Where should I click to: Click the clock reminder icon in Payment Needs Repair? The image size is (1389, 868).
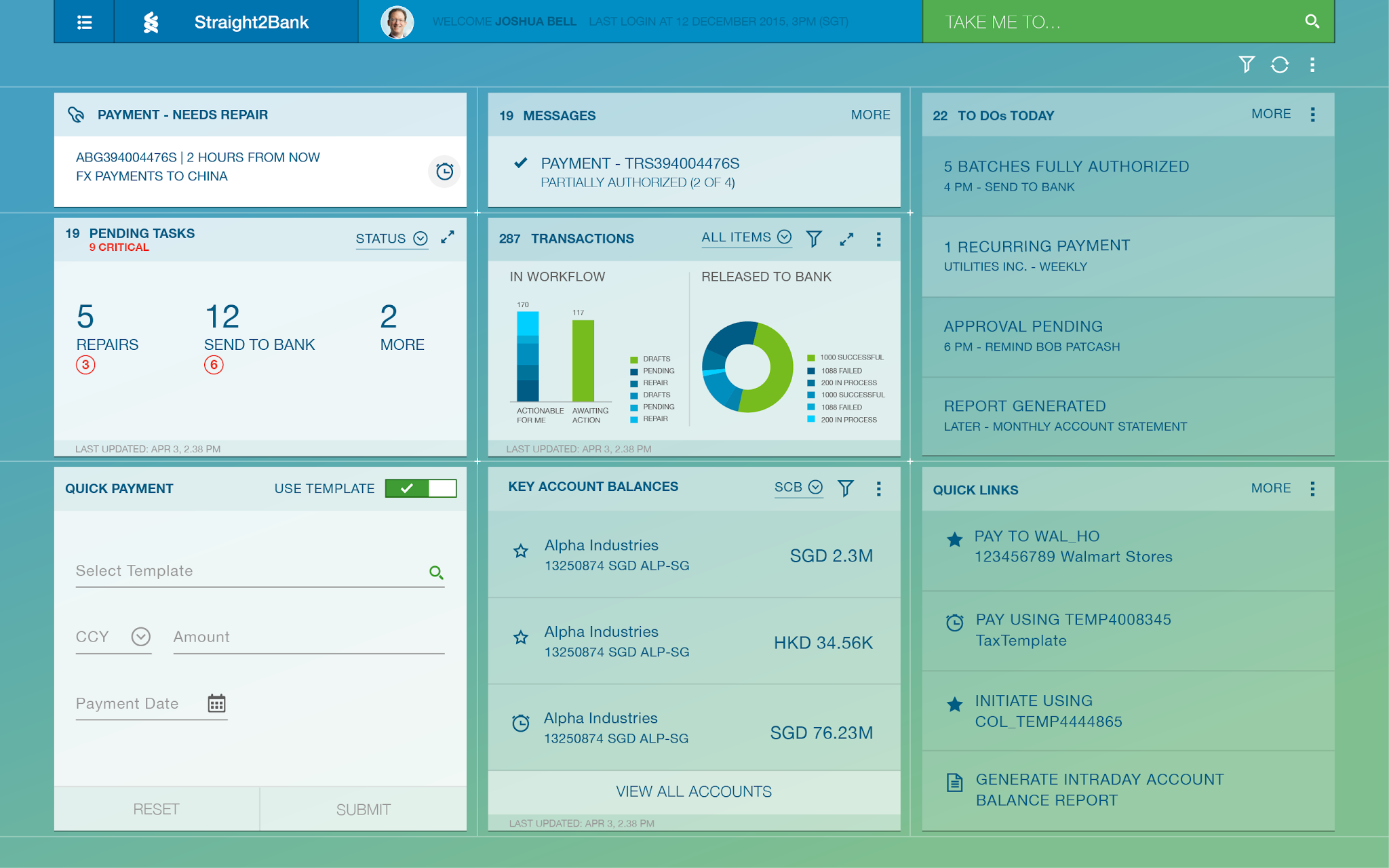coord(444,172)
